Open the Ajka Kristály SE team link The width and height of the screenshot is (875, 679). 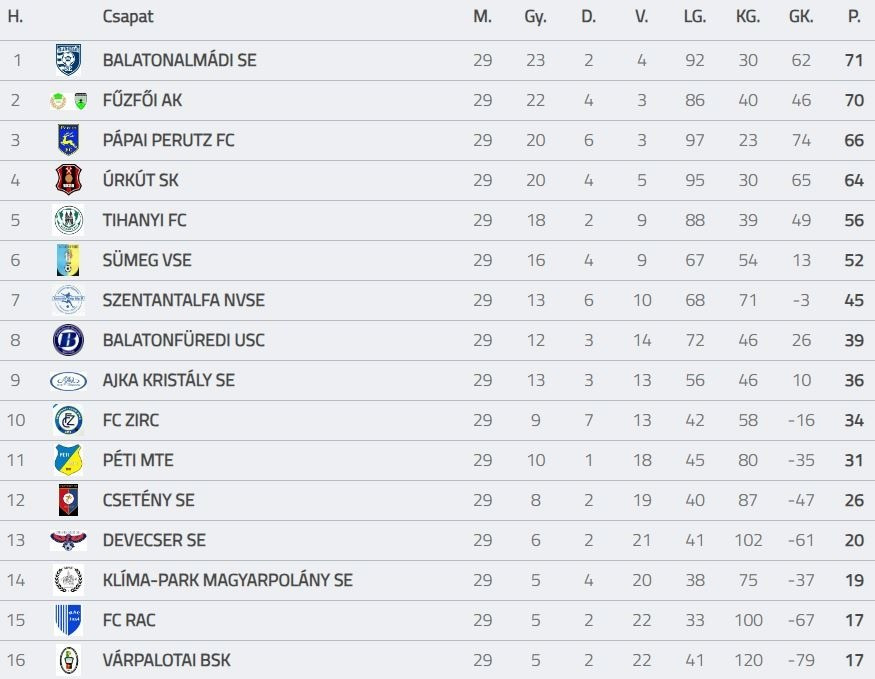tap(168, 380)
